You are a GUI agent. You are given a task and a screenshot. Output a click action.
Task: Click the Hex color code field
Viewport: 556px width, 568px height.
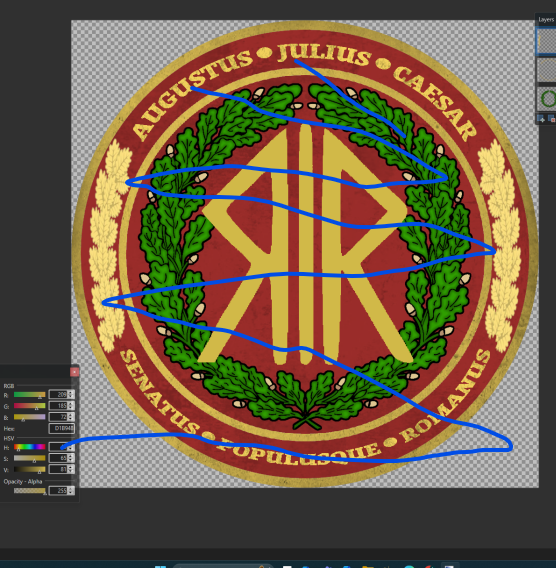tap(62, 428)
